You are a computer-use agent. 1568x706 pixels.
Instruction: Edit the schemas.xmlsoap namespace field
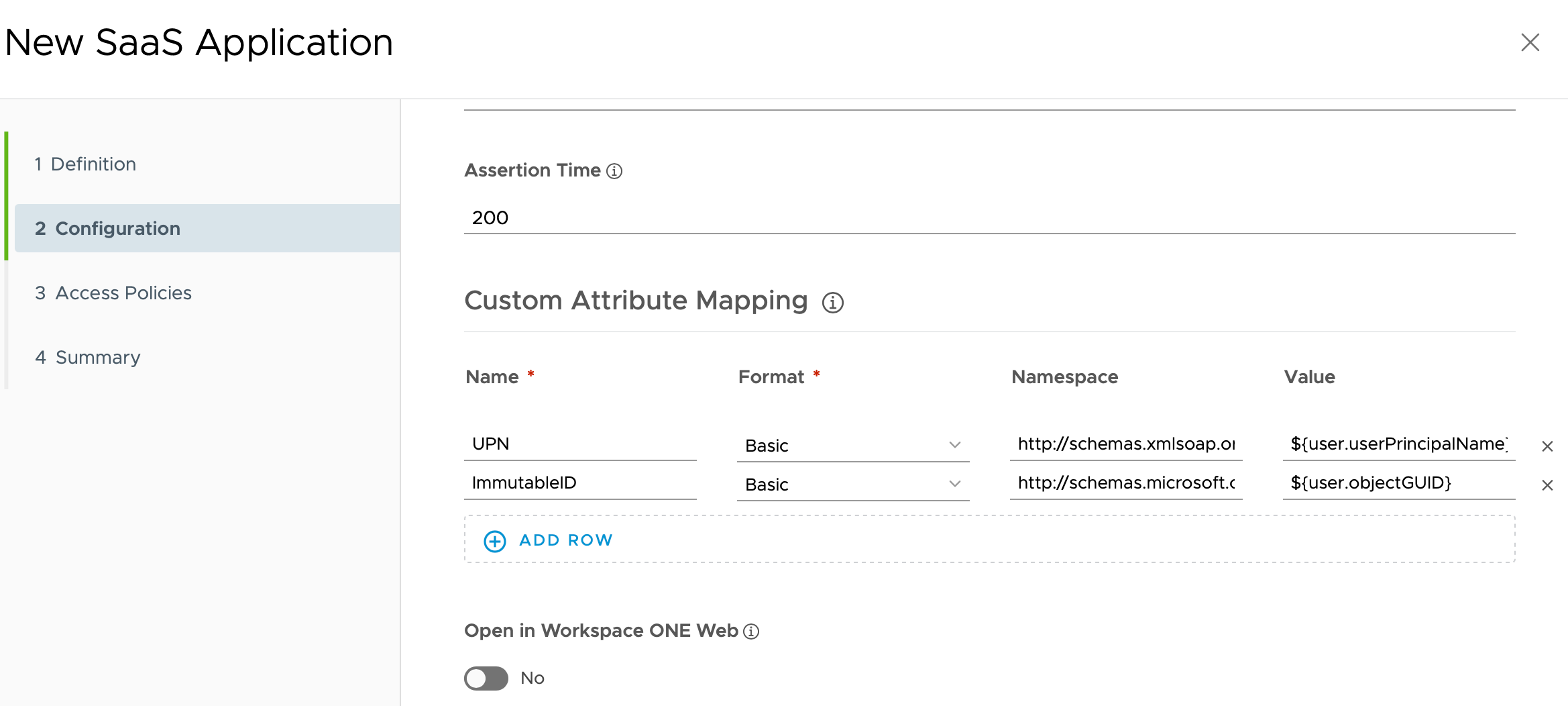click(1125, 444)
